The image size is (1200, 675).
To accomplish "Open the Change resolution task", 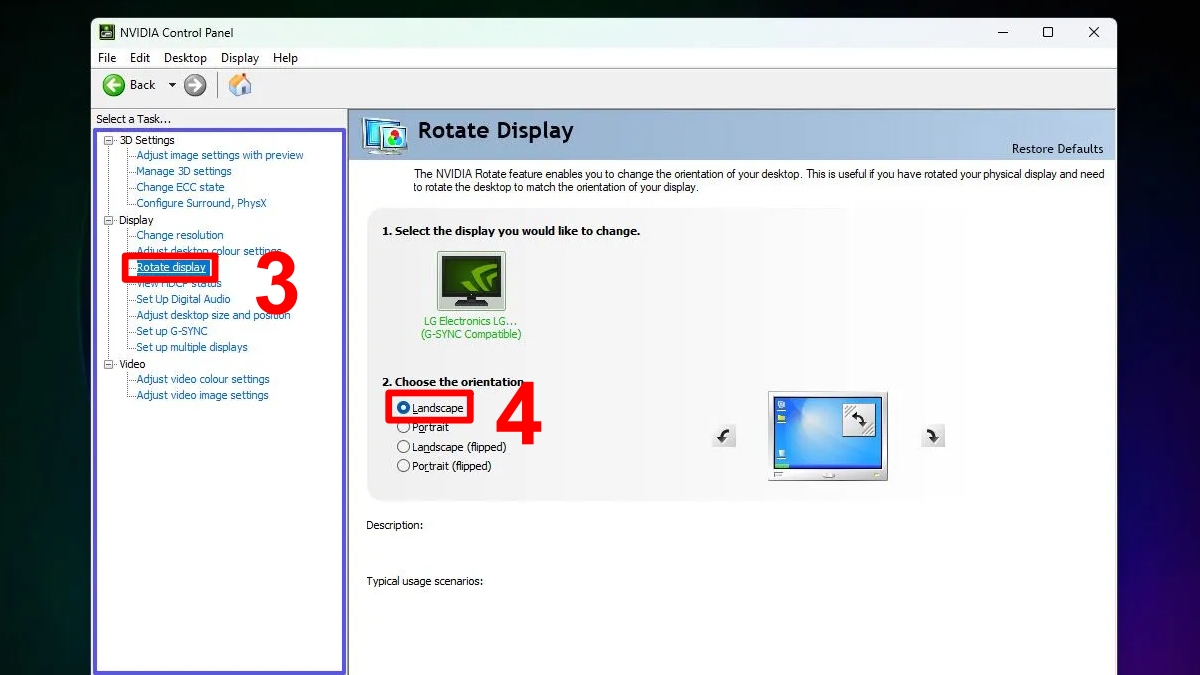I will pyautogui.click(x=180, y=235).
